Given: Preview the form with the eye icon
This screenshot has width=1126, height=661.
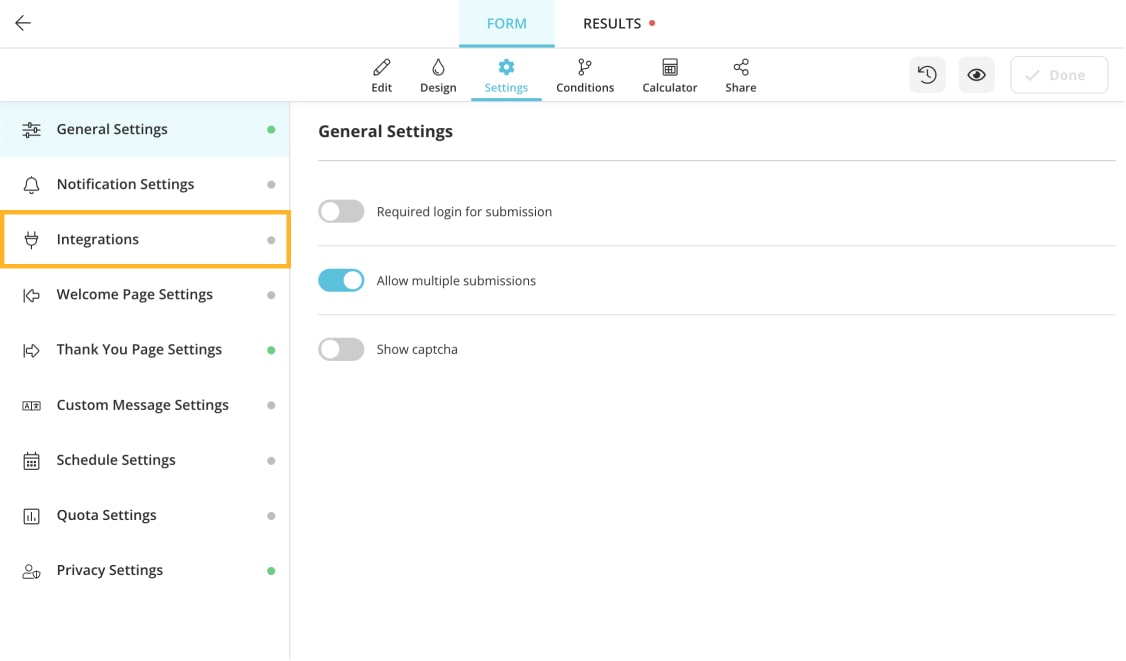Looking at the screenshot, I should (x=976, y=74).
